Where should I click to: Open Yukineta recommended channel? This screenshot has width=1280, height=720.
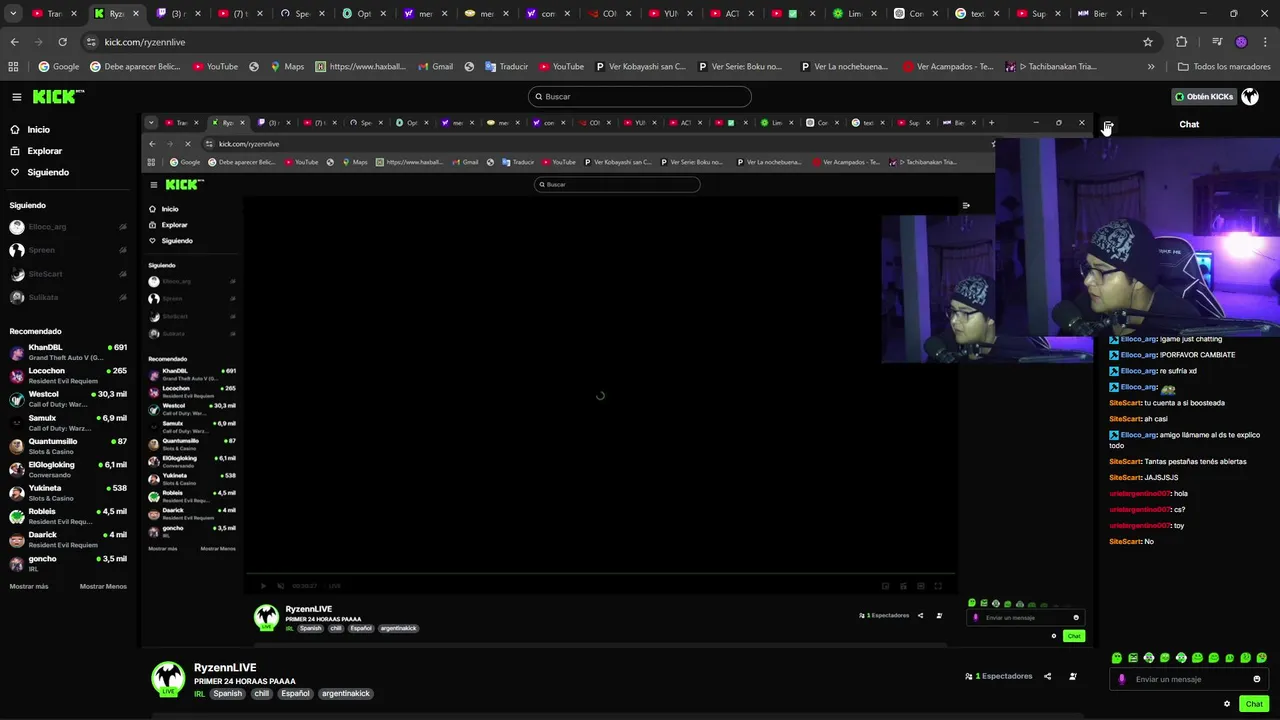coord(68,493)
